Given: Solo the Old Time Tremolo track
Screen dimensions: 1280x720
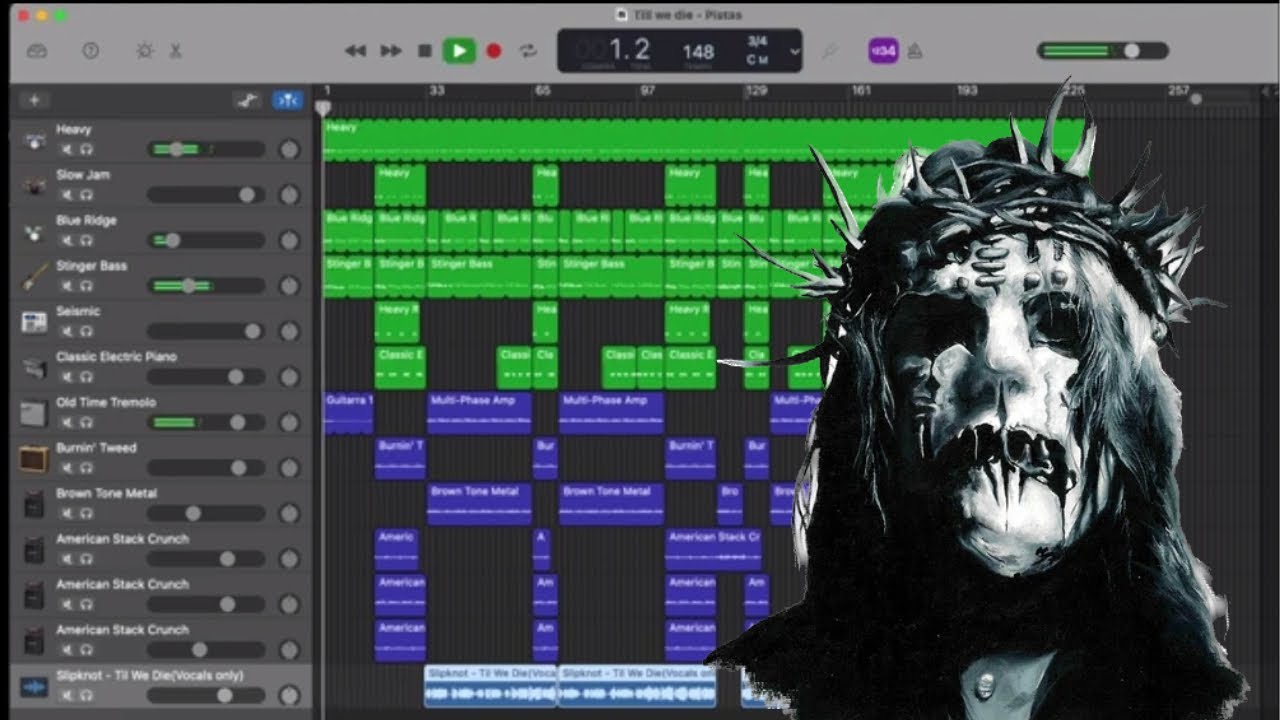Looking at the screenshot, I should click(87, 422).
